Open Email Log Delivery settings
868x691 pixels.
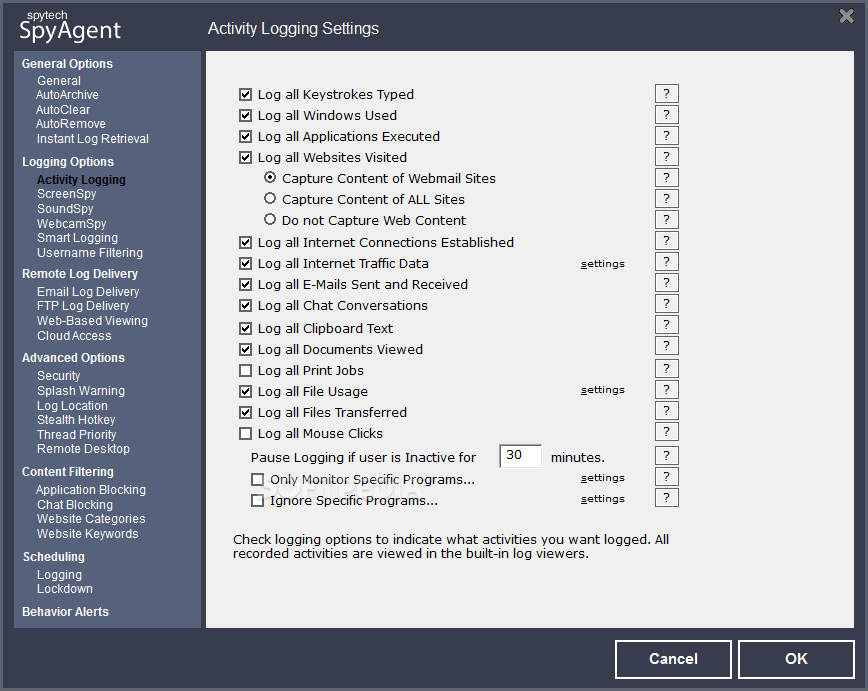[x=88, y=292]
